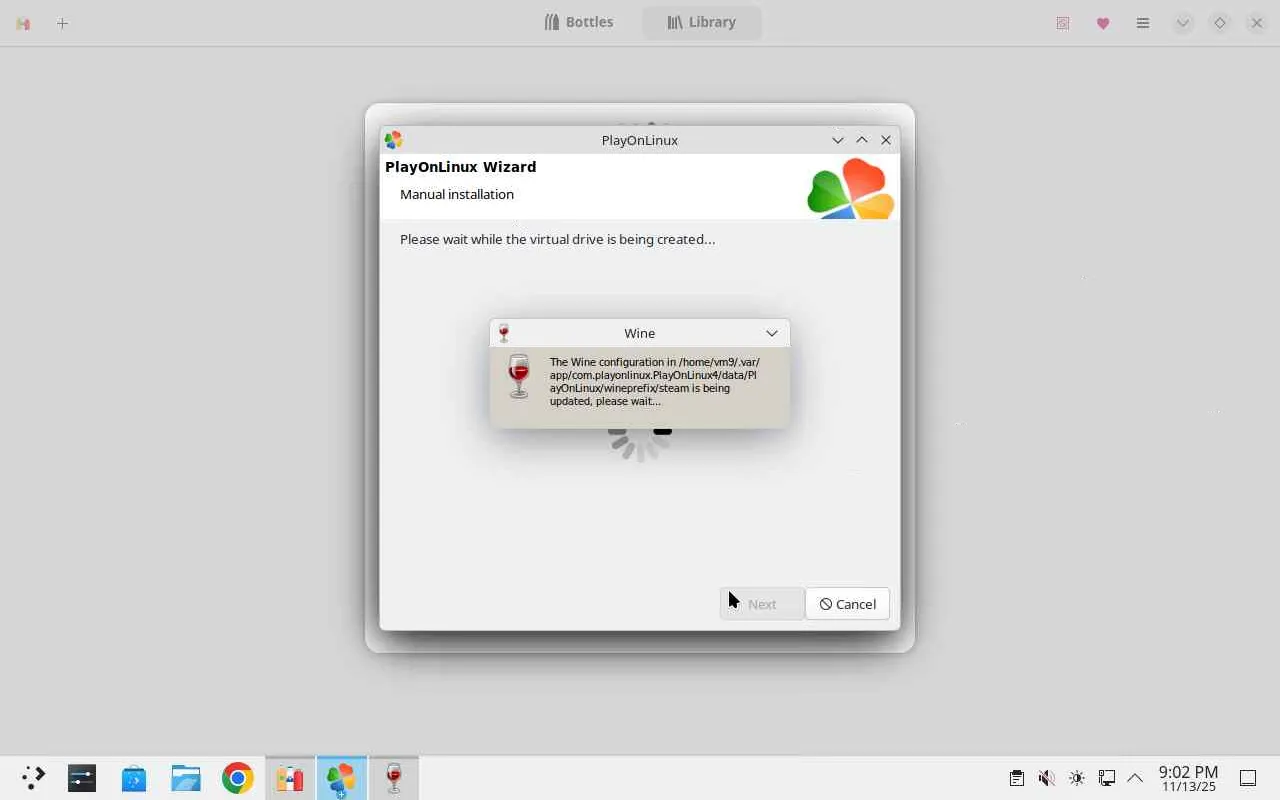The image size is (1280, 800).
Task: Maximize the PlayOnLinux wizard window
Action: pos(862,140)
